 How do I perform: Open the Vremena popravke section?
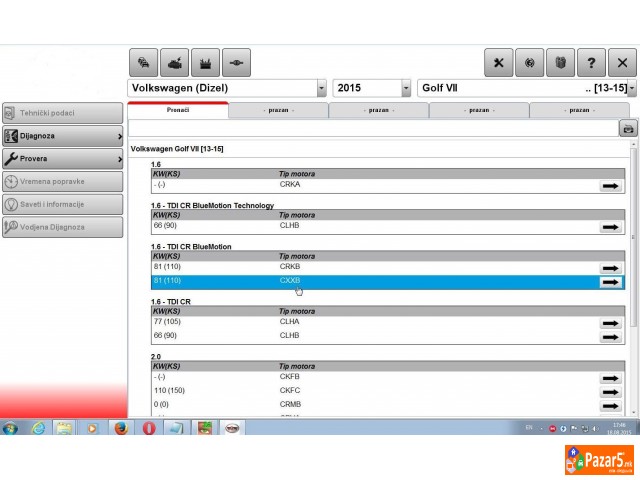tap(62, 182)
